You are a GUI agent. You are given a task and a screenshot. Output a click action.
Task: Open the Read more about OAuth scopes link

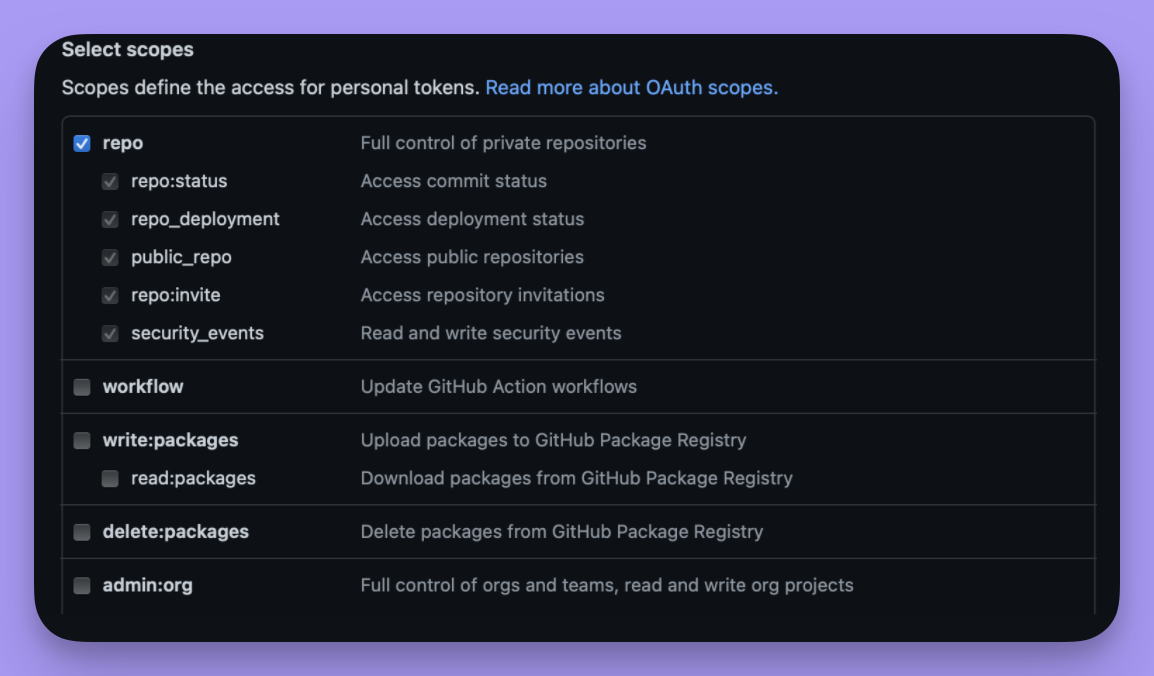(631, 88)
